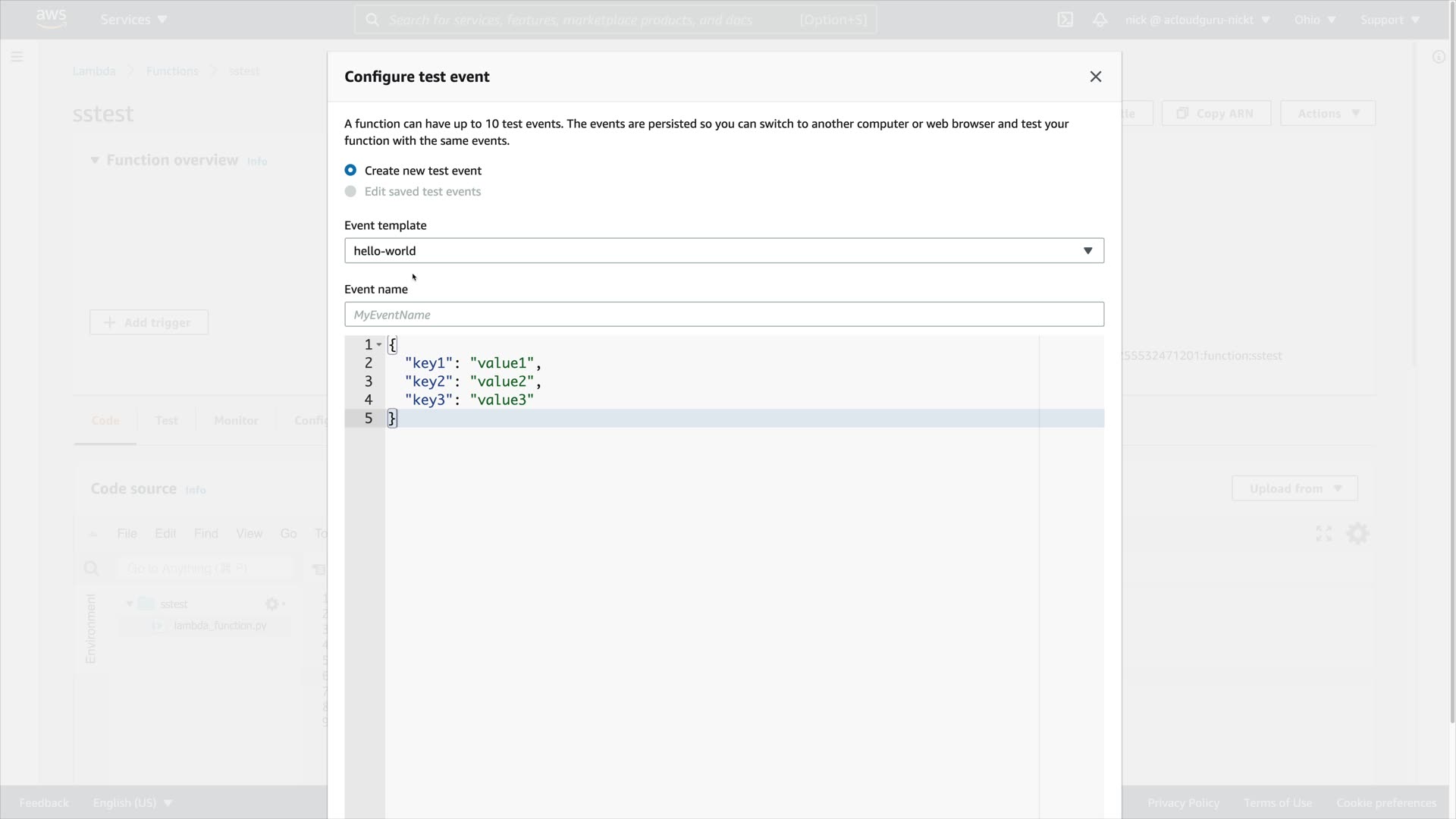1456x819 pixels.
Task: Select Create new test event option
Action: click(350, 171)
